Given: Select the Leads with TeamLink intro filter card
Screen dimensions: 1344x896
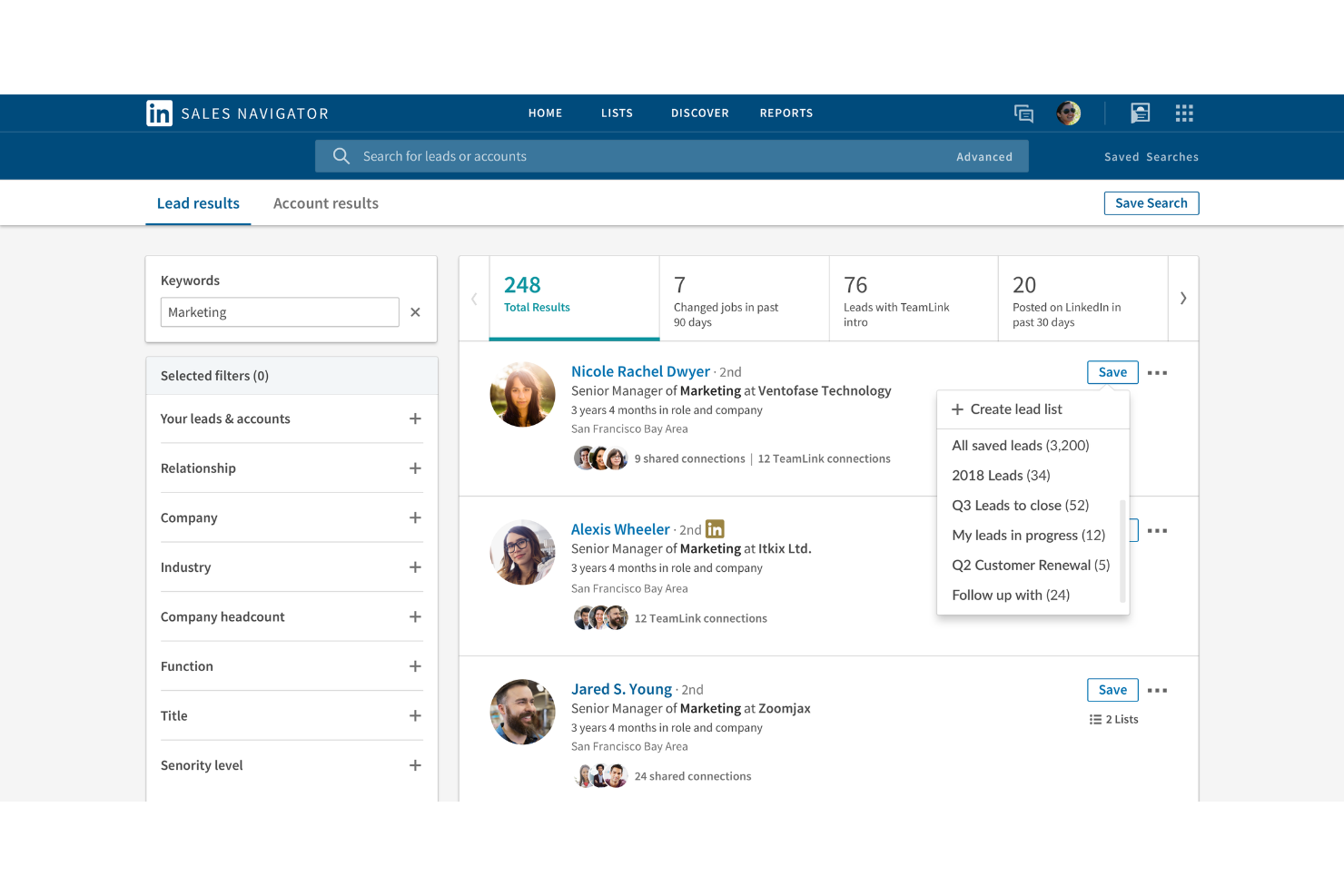Looking at the screenshot, I should [x=913, y=298].
